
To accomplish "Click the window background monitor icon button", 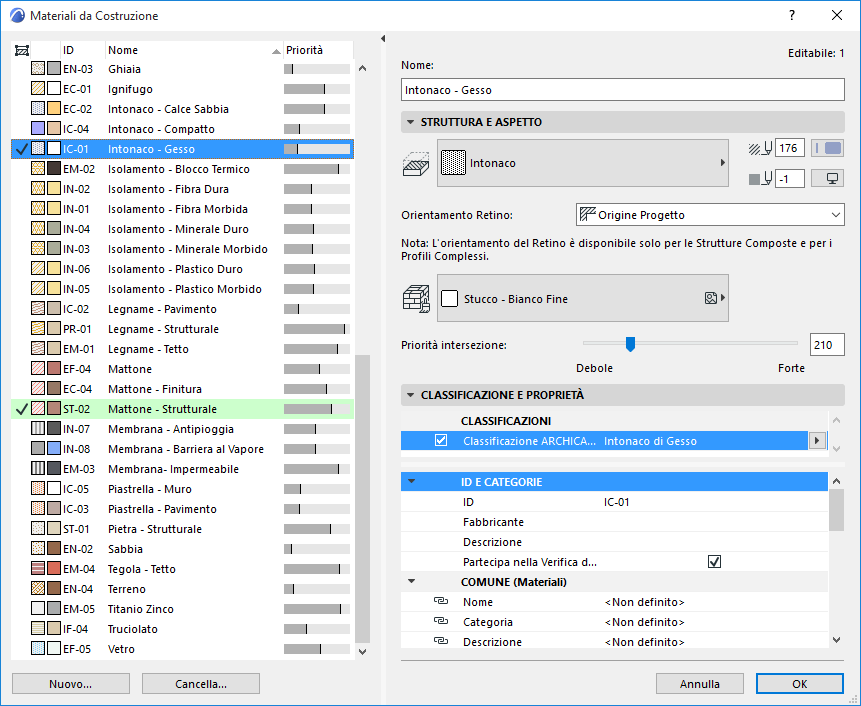I will point(828,178).
